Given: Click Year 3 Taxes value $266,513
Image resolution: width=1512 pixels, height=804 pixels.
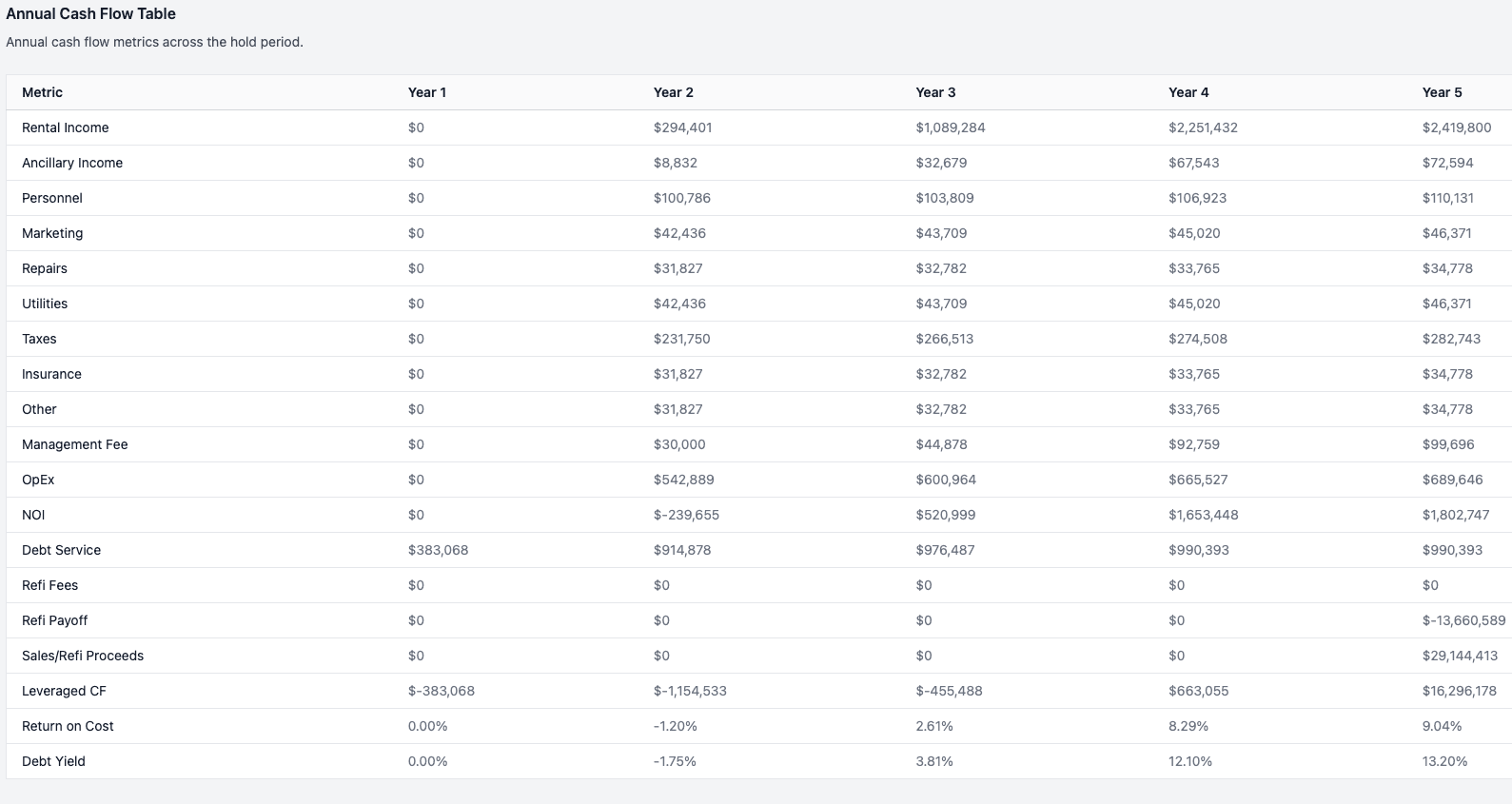Looking at the screenshot, I should [944, 339].
